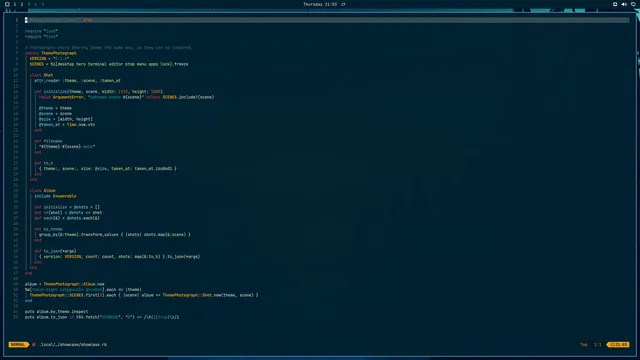Click the ThemePhotograph::SCENES.first(3).each line
This screenshot has height=360, width=640.
click(x=144, y=295)
